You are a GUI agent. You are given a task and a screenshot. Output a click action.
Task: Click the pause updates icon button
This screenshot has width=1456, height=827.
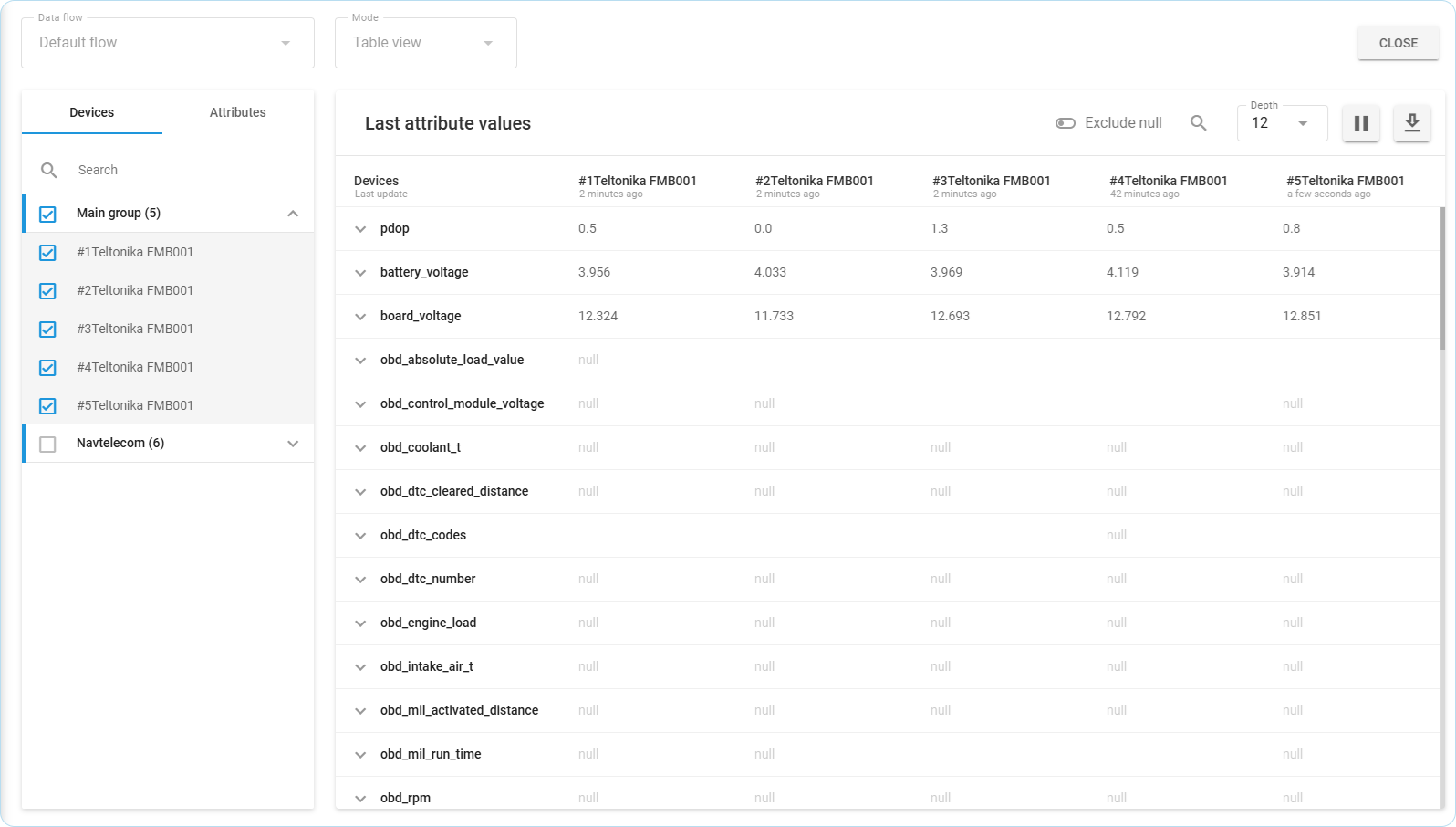pos(1360,123)
